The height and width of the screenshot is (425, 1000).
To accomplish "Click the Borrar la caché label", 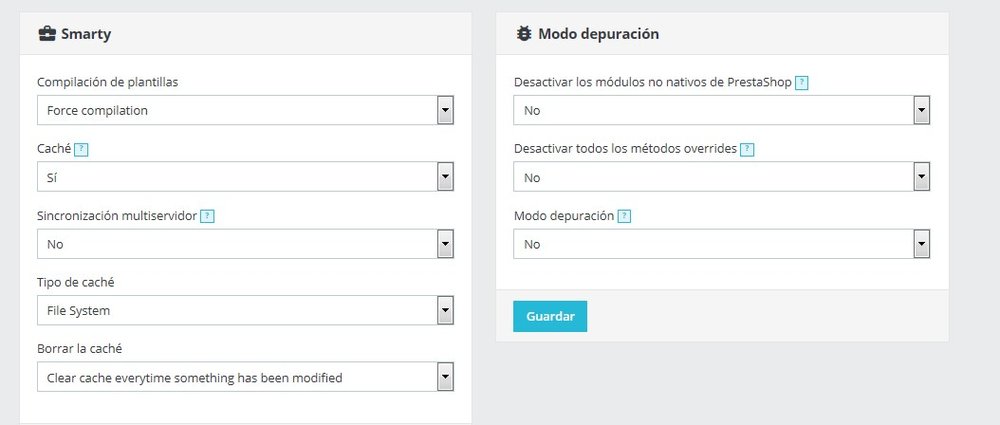I will (x=79, y=348).
